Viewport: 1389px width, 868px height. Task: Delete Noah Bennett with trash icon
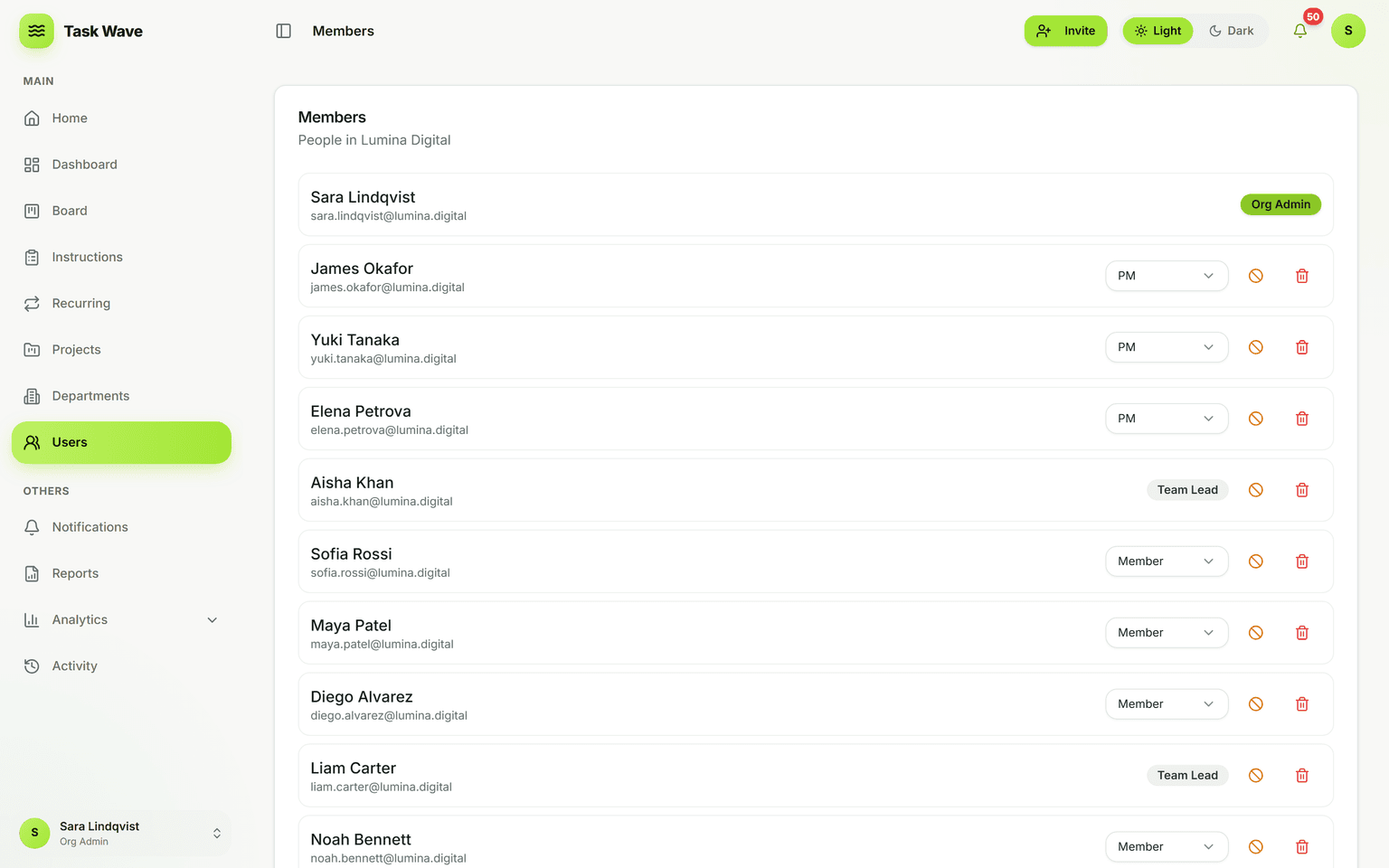point(1302,847)
